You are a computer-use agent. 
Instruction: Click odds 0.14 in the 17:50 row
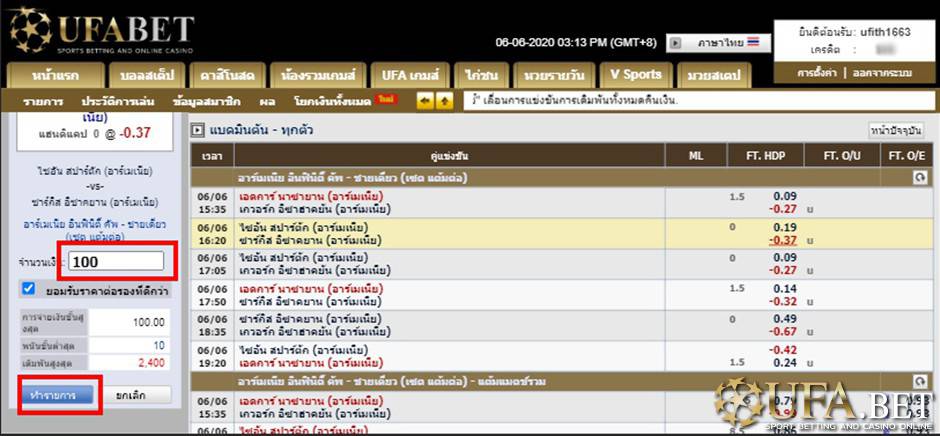pyautogui.click(x=785, y=288)
